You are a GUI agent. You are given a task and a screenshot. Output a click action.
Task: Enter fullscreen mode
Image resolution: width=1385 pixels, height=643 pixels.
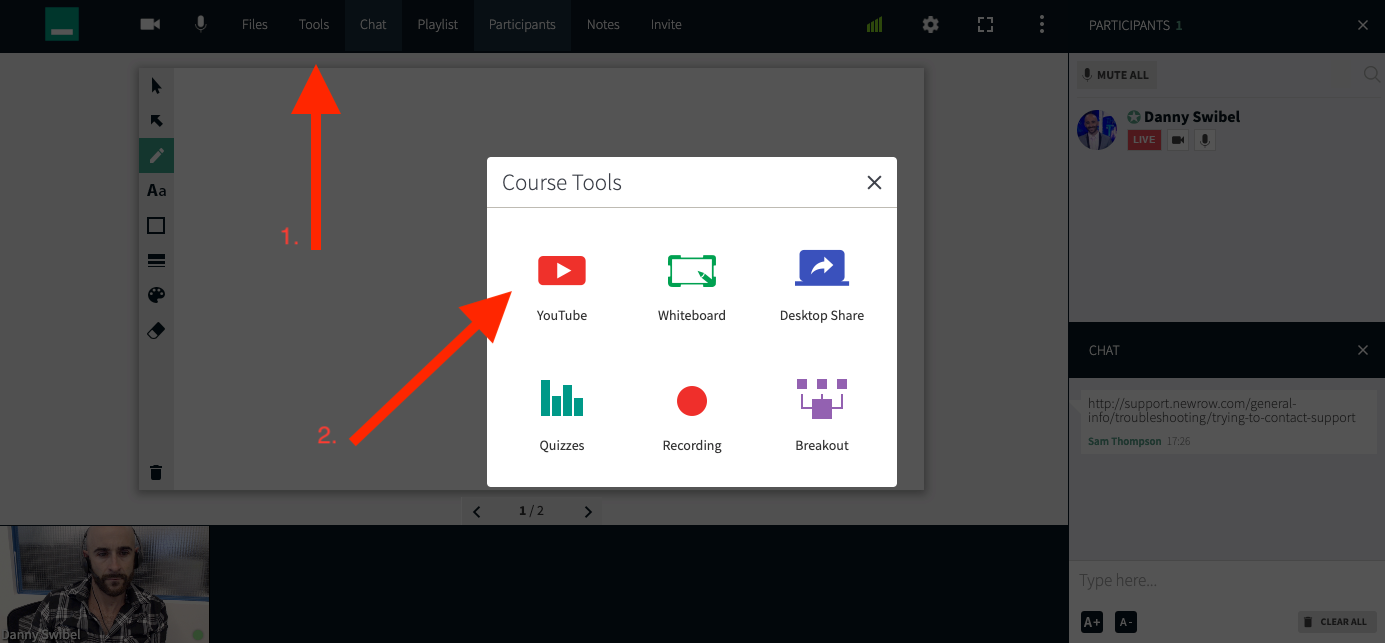[985, 25]
